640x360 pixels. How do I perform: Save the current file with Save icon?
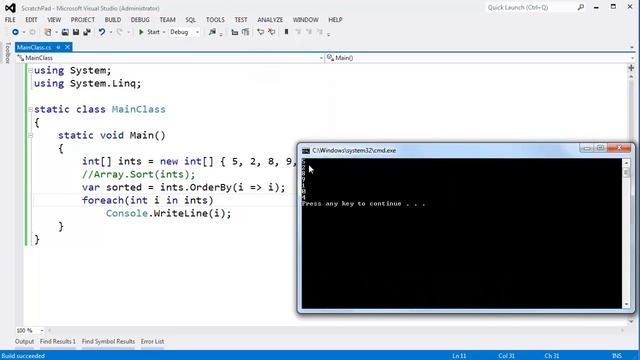[x=76, y=32]
